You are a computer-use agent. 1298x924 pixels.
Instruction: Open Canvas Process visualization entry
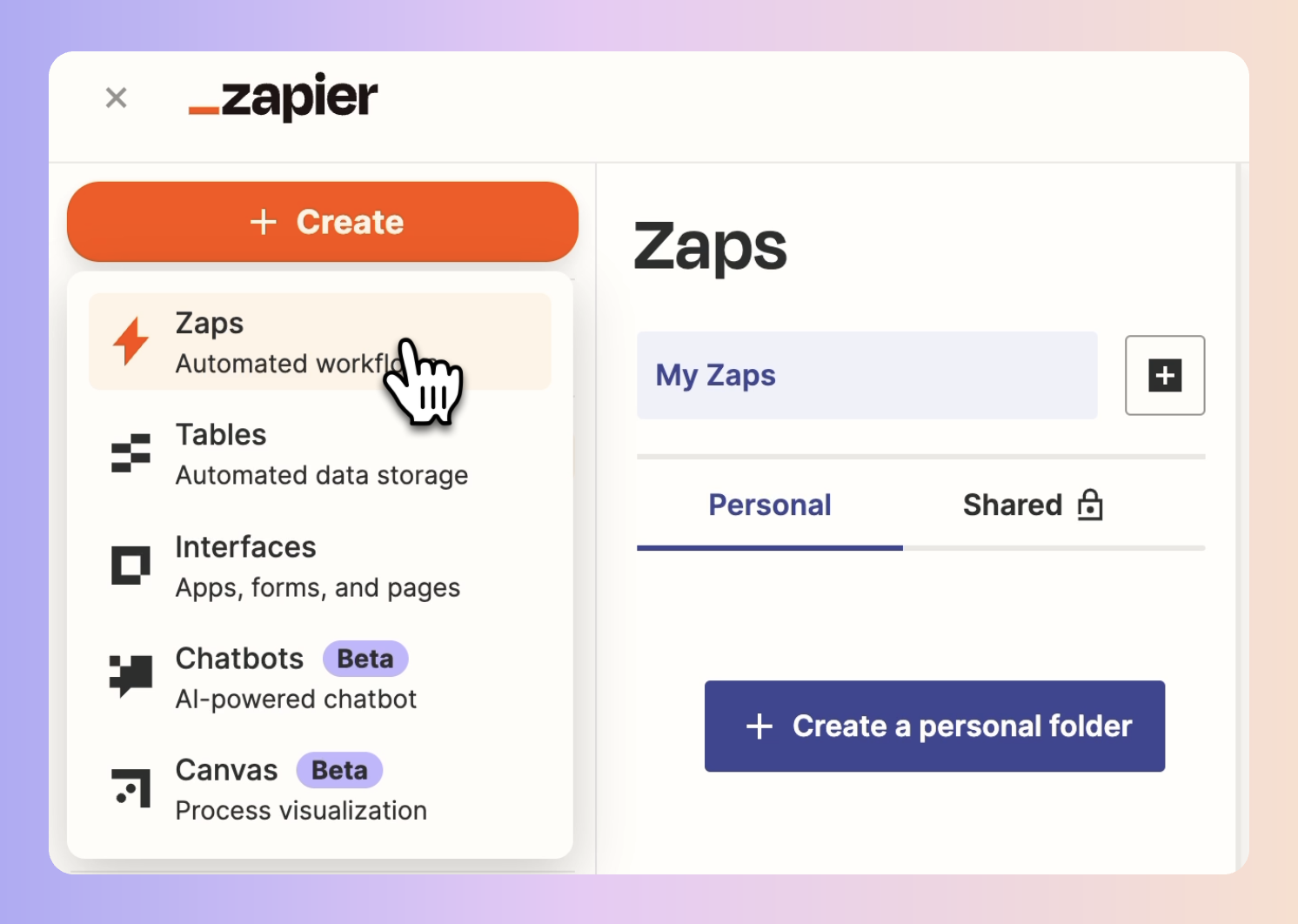[x=320, y=788]
